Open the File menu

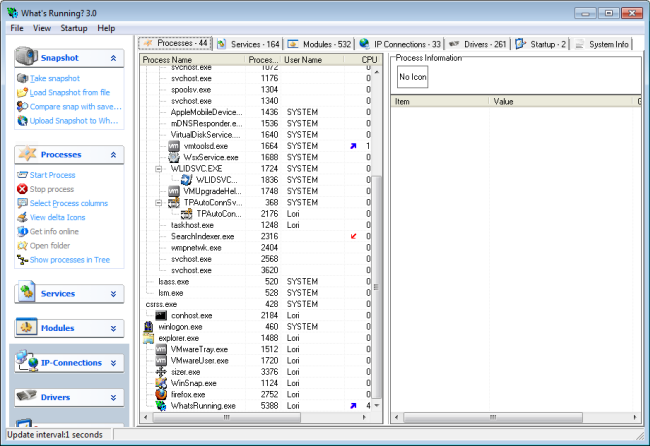17,28
